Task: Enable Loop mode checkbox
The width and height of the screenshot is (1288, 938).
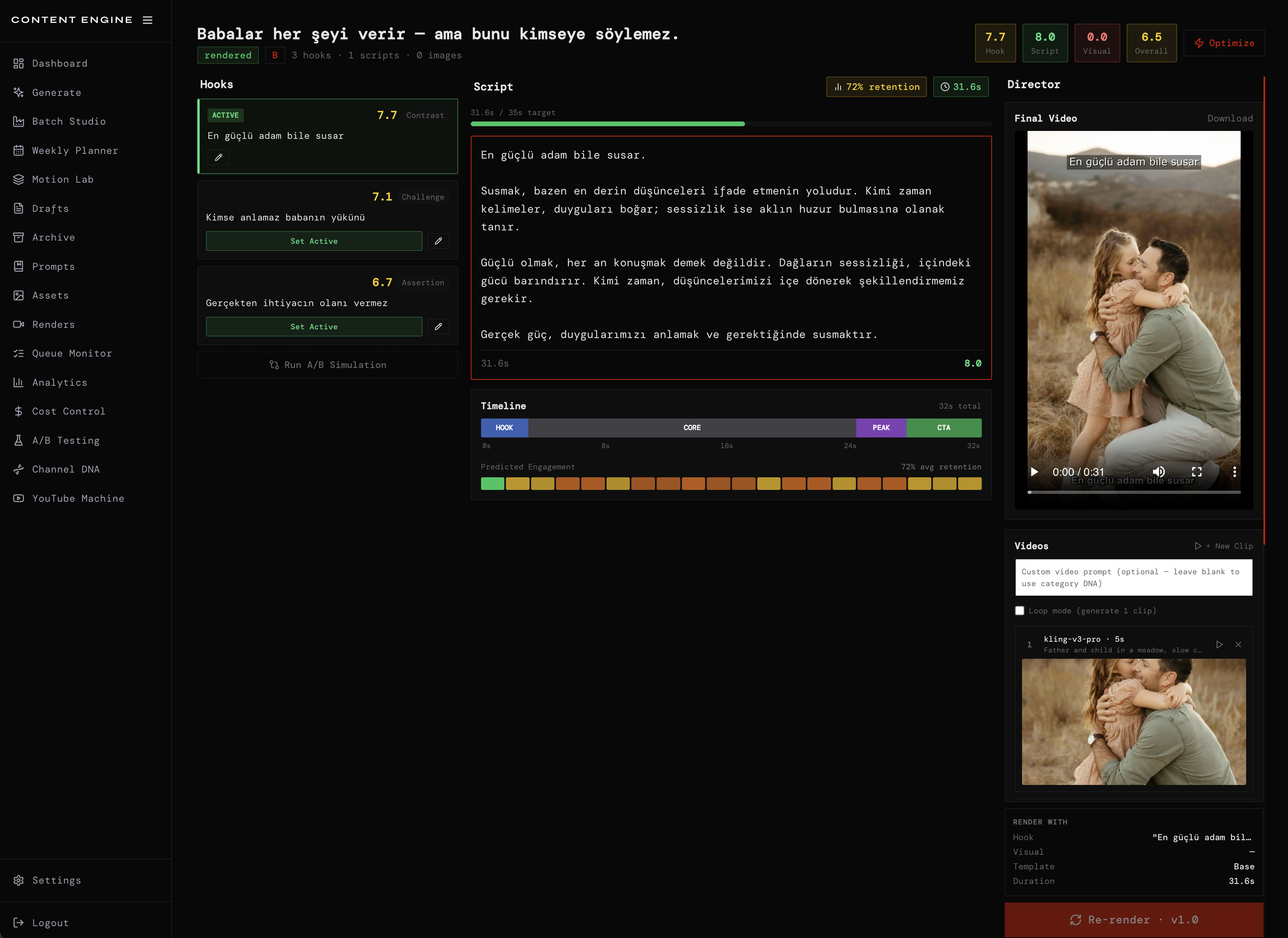Action: [1019, 611]
